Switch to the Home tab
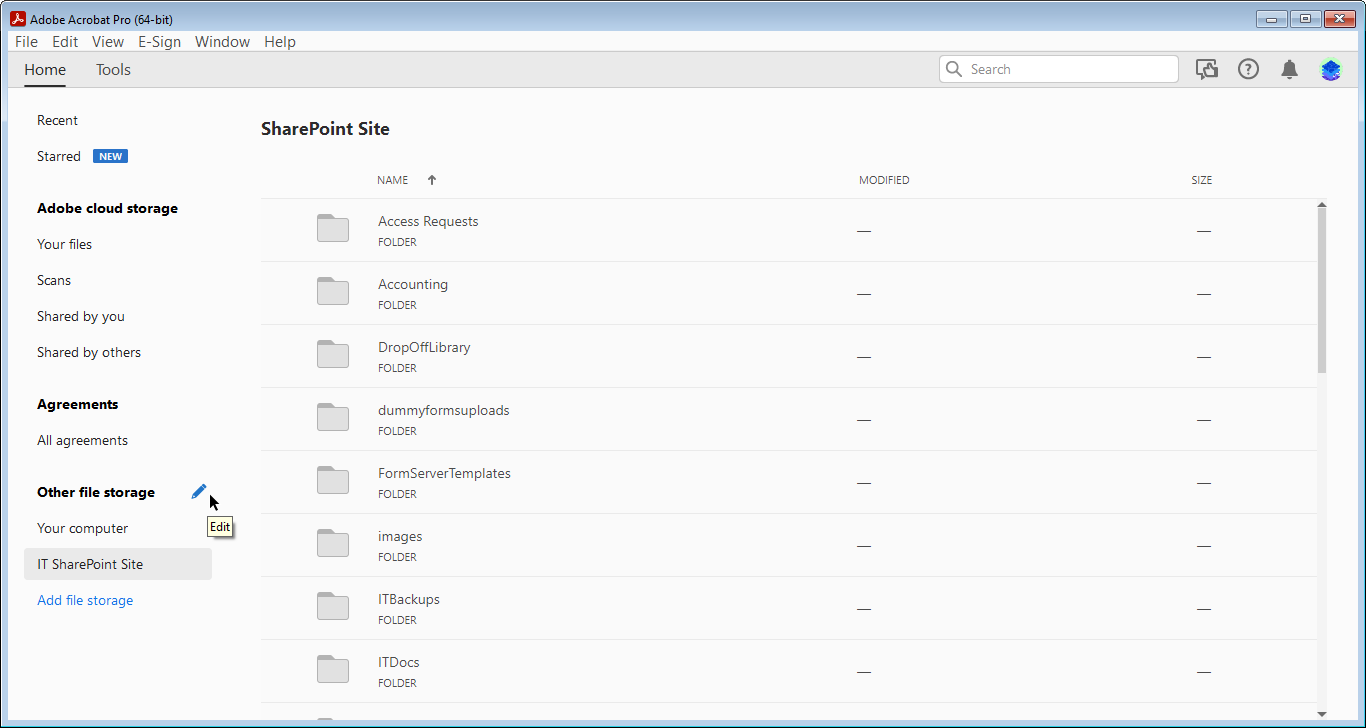The width and height of the screenshot is (1366, 728). point(45,70)
